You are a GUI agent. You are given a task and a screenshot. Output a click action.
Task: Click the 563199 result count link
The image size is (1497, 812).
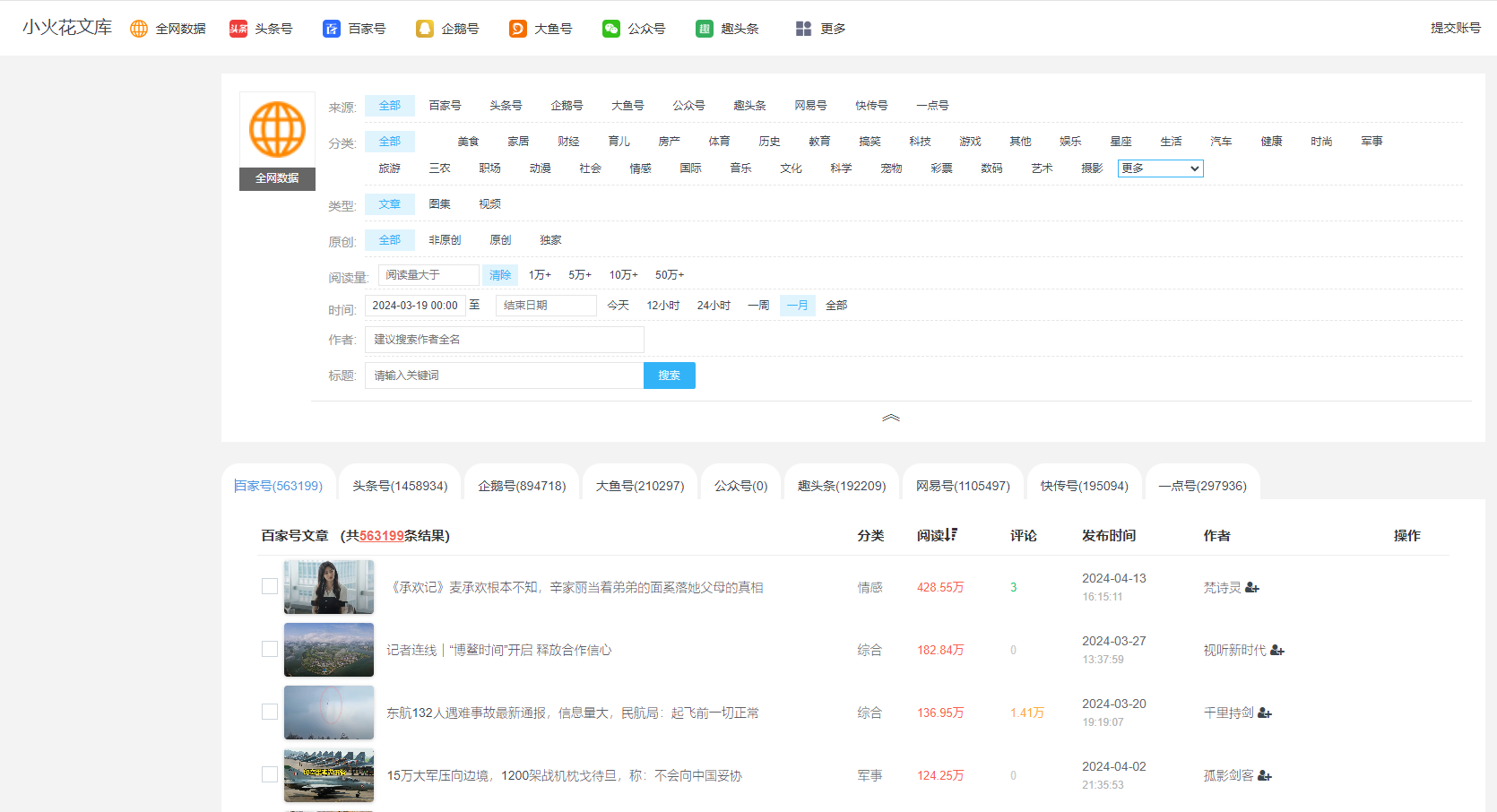coord(382,536)
